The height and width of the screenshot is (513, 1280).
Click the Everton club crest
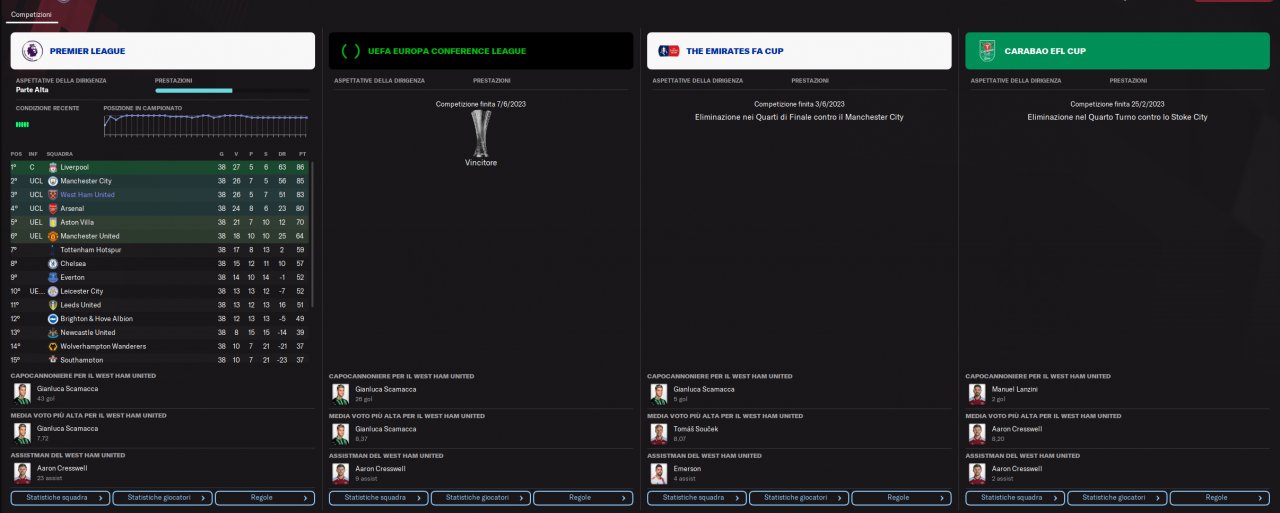[x=53, y=277]
